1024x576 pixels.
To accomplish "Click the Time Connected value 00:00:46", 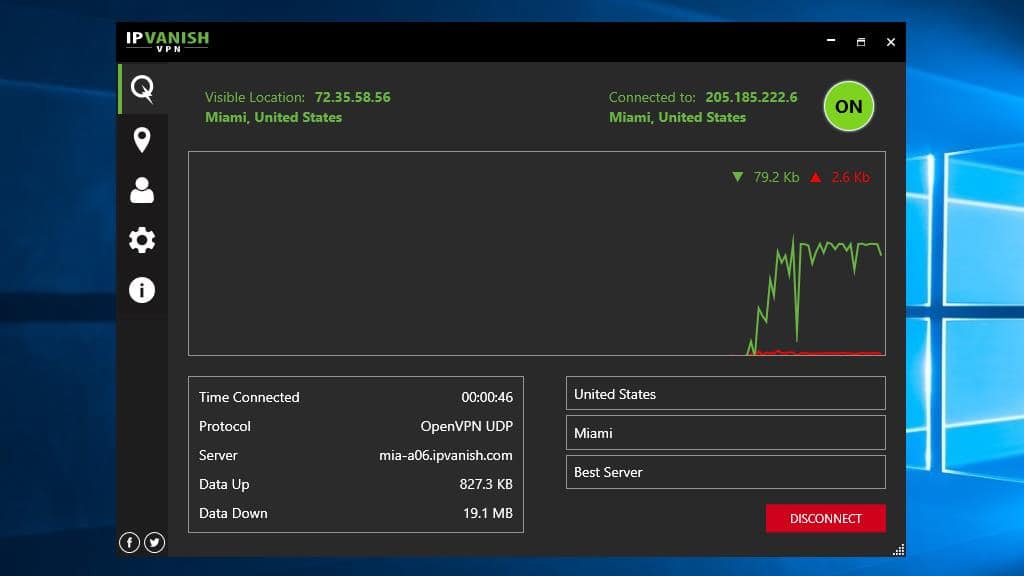I will click(x=487, y=397).
